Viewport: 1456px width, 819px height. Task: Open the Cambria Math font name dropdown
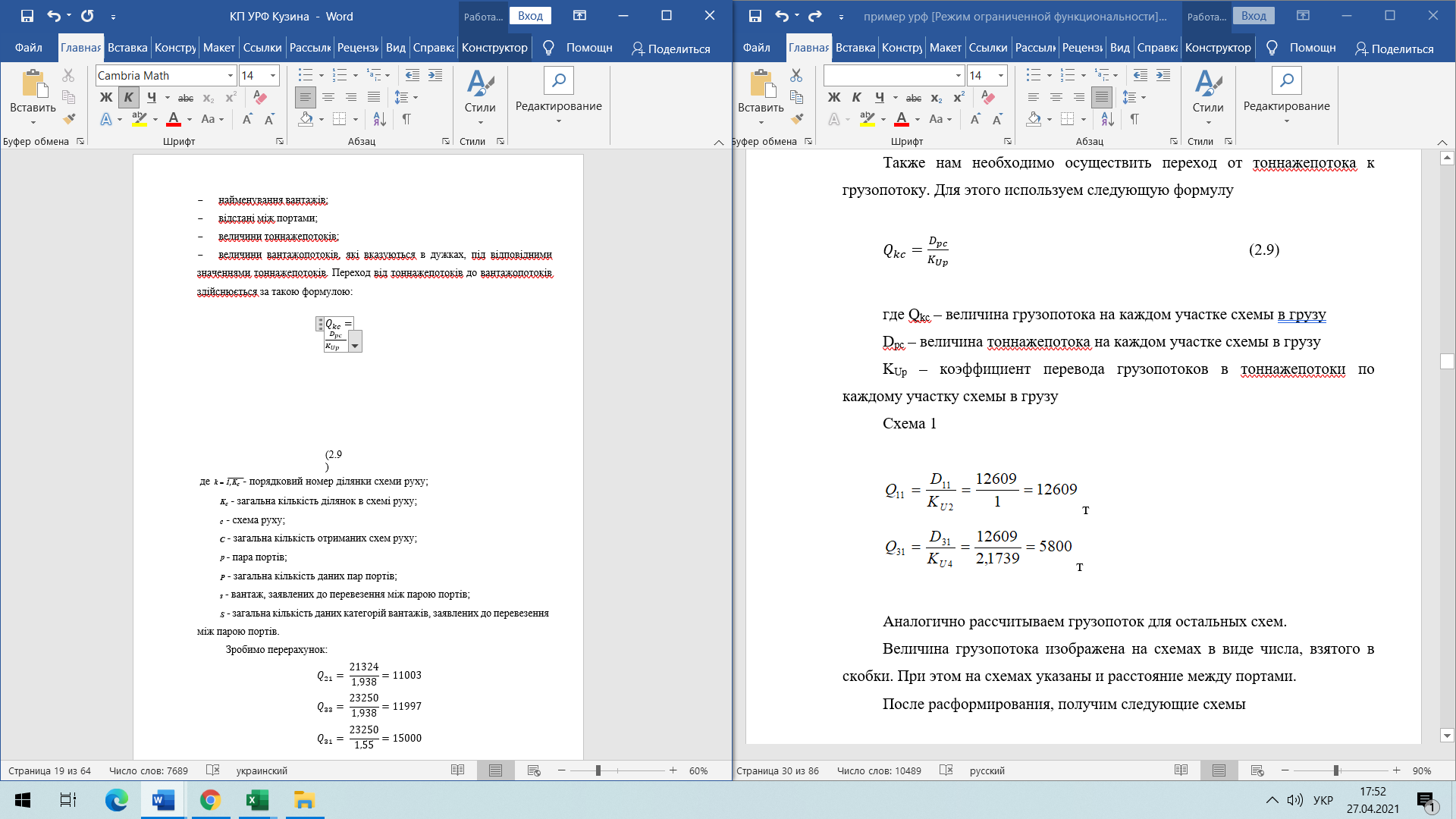[x=231, y=75]
